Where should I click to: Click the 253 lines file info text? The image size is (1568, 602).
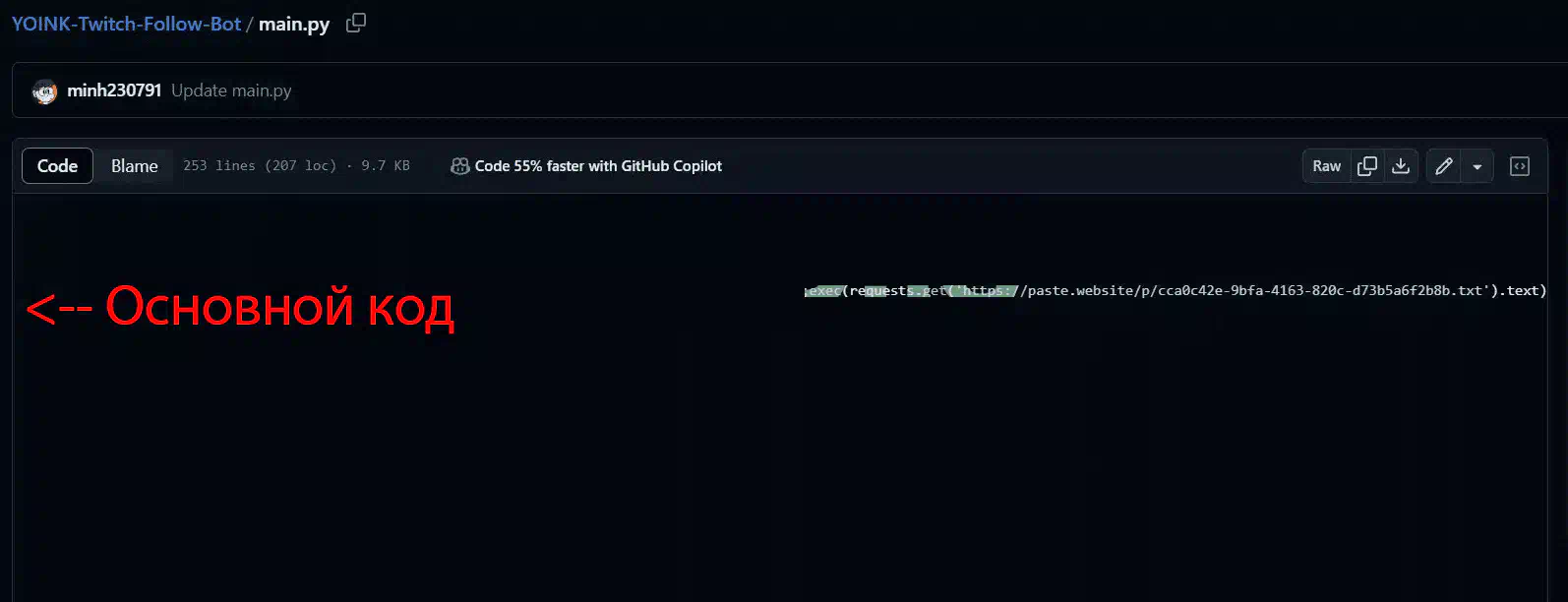[296, 166]
